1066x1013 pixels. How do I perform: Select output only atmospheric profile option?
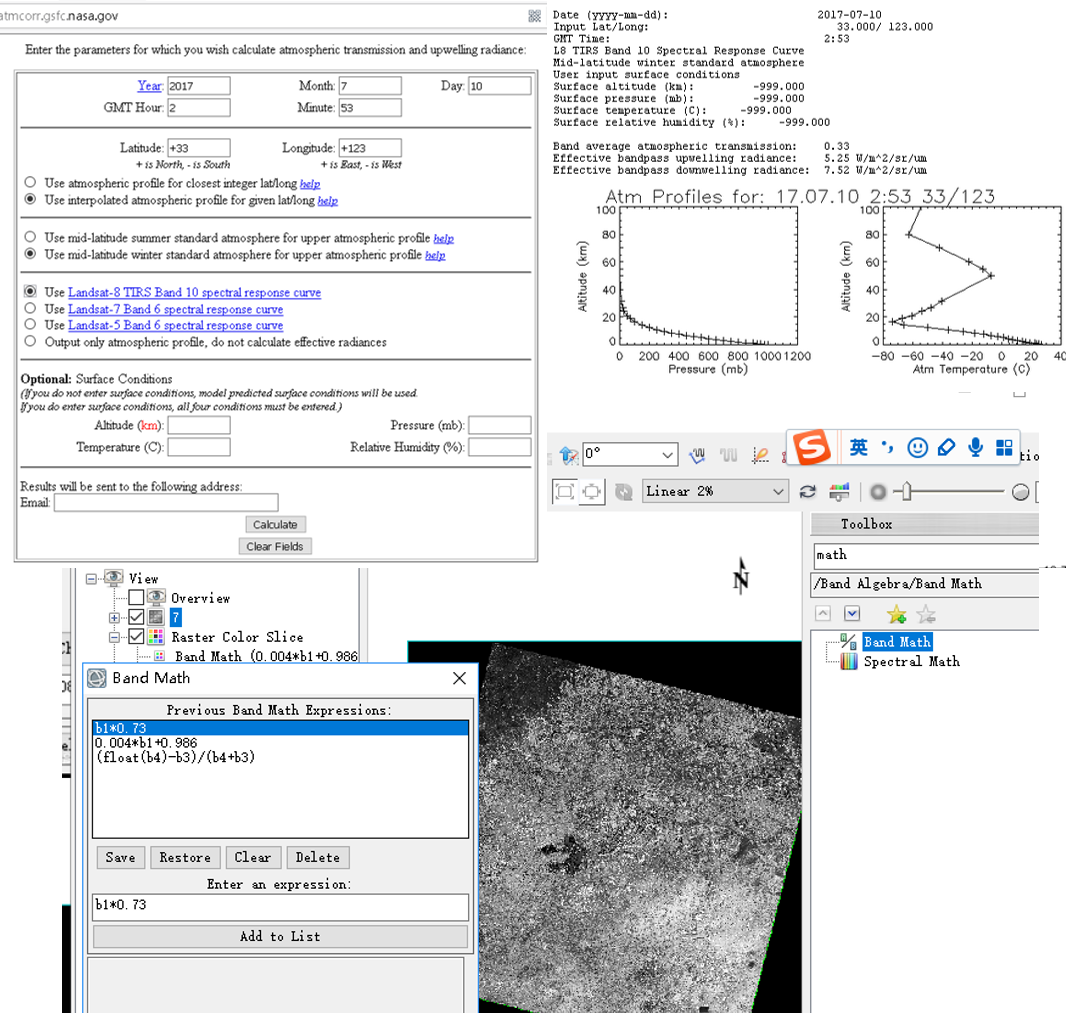[x=30, y=341]
